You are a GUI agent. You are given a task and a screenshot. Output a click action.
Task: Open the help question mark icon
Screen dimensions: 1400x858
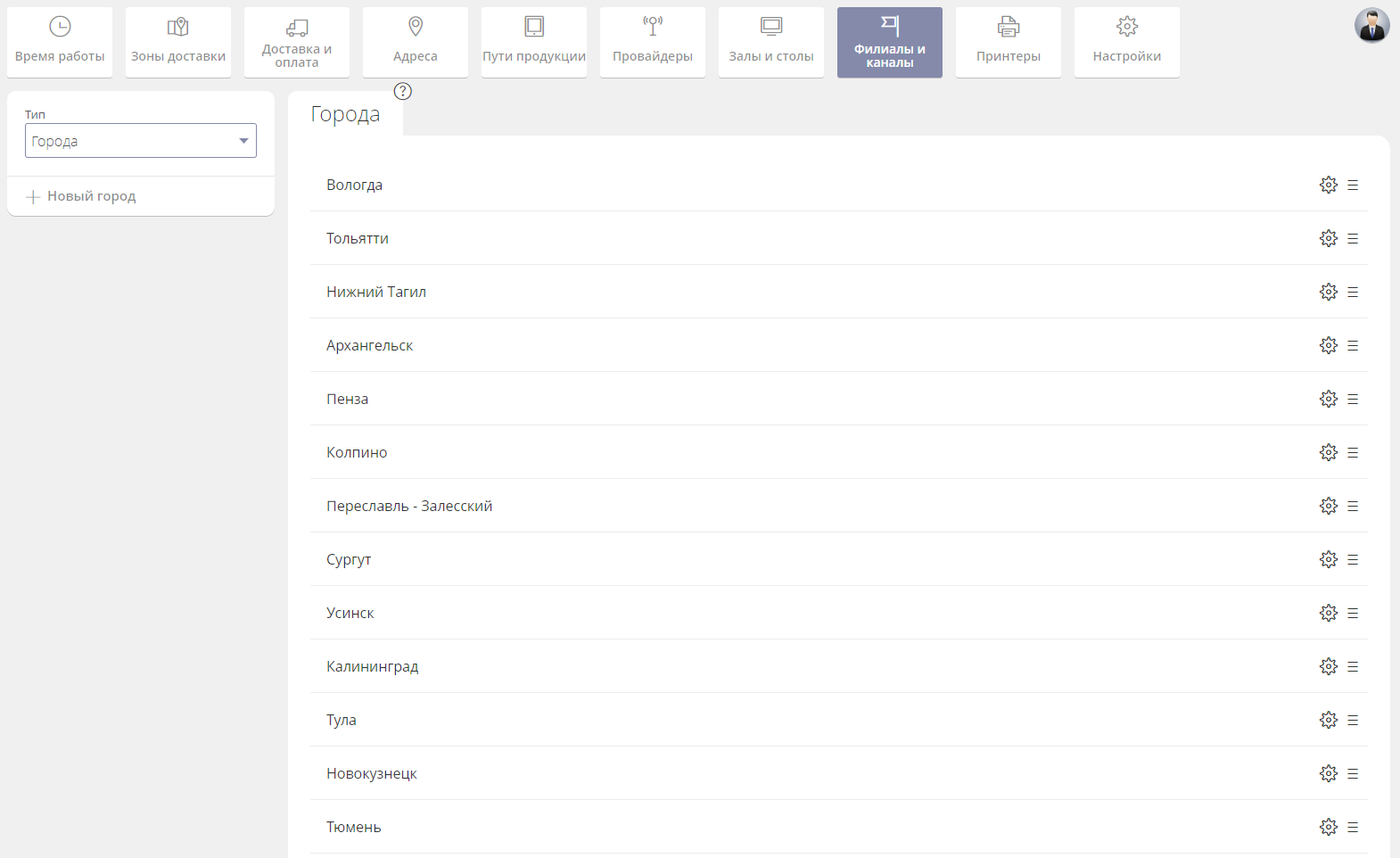click(403, 91)
